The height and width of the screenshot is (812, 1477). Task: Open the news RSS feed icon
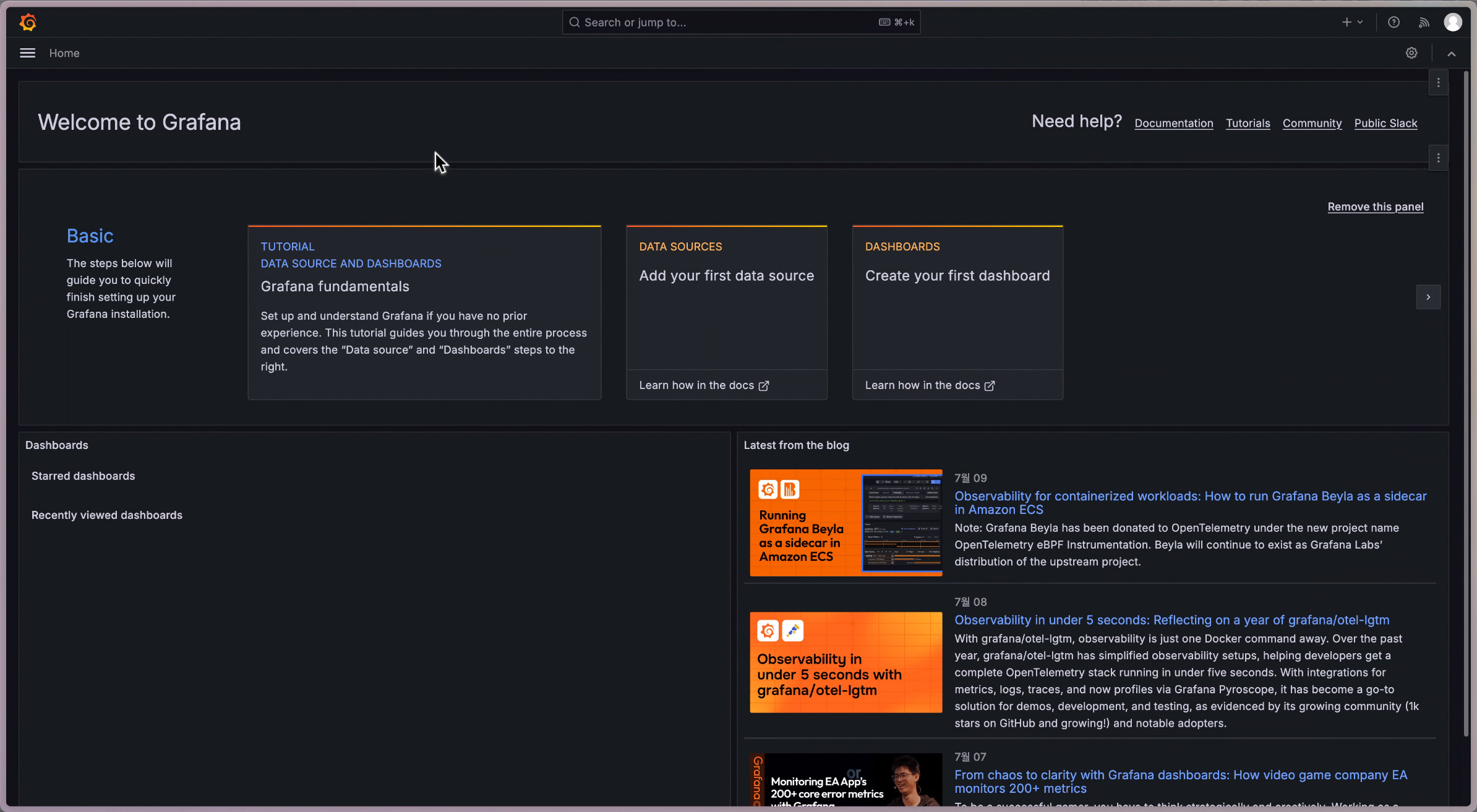coord(1424,22)
